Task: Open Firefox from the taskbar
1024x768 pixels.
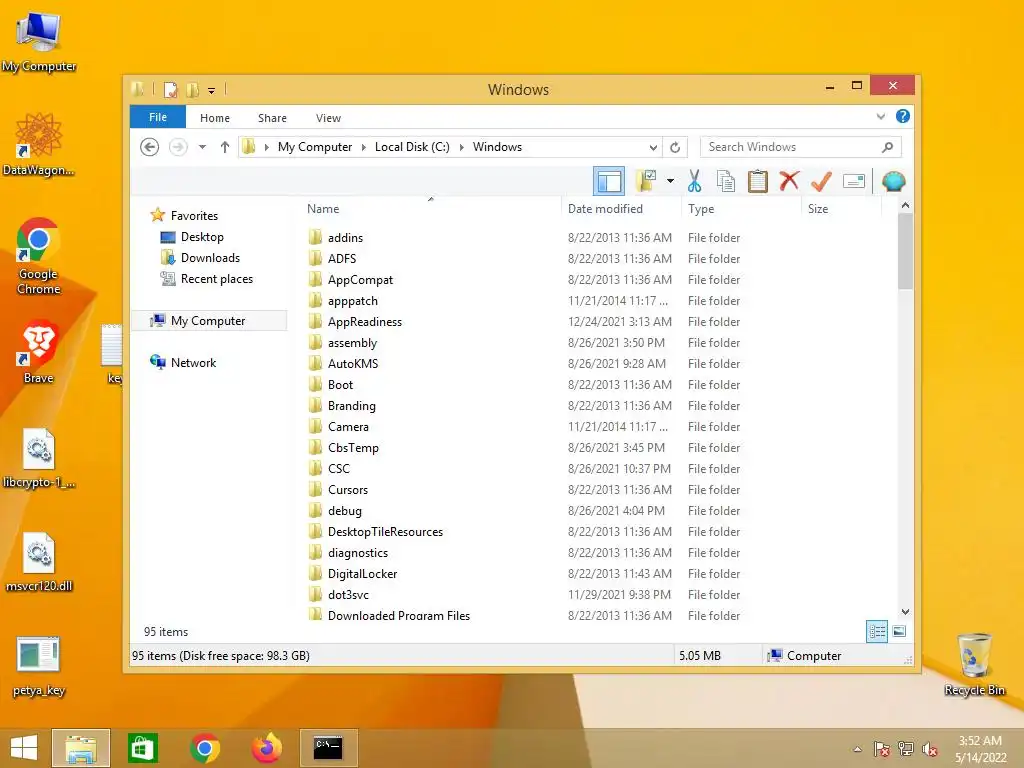Action: point(266,748)
